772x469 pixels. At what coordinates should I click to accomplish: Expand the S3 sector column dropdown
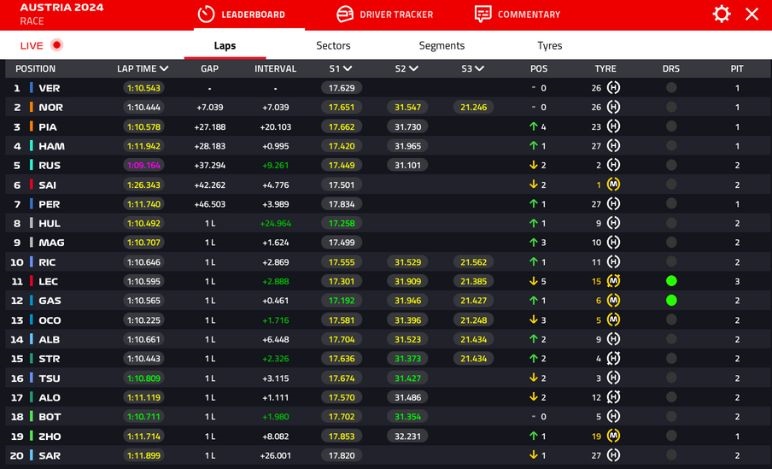[x=479, y=69]
